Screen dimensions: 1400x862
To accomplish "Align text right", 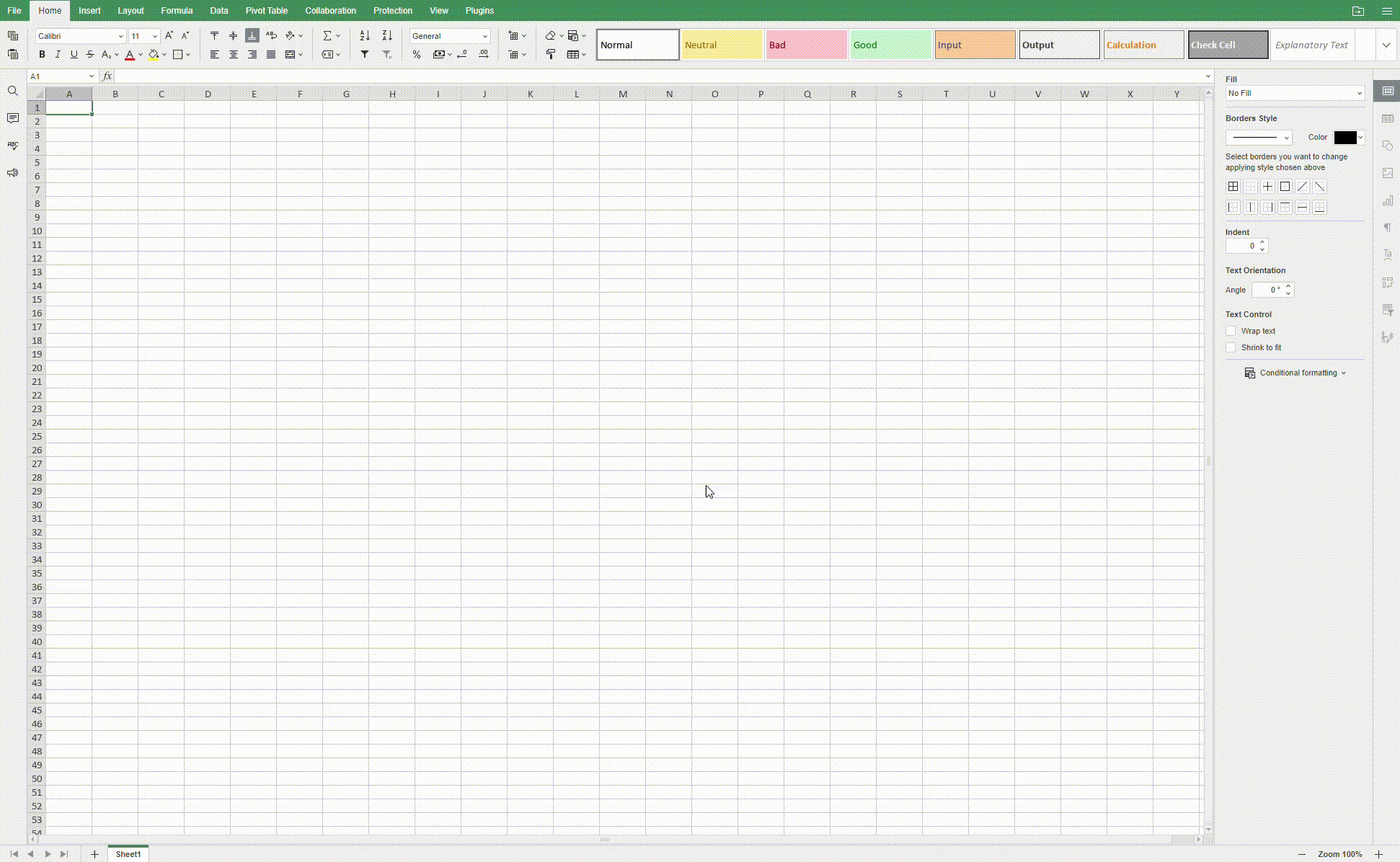I will click(x=252, y=54).
